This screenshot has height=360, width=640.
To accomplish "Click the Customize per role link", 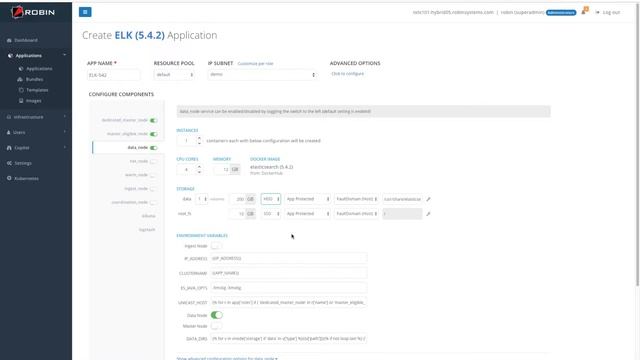I will [x=256, y=64].
